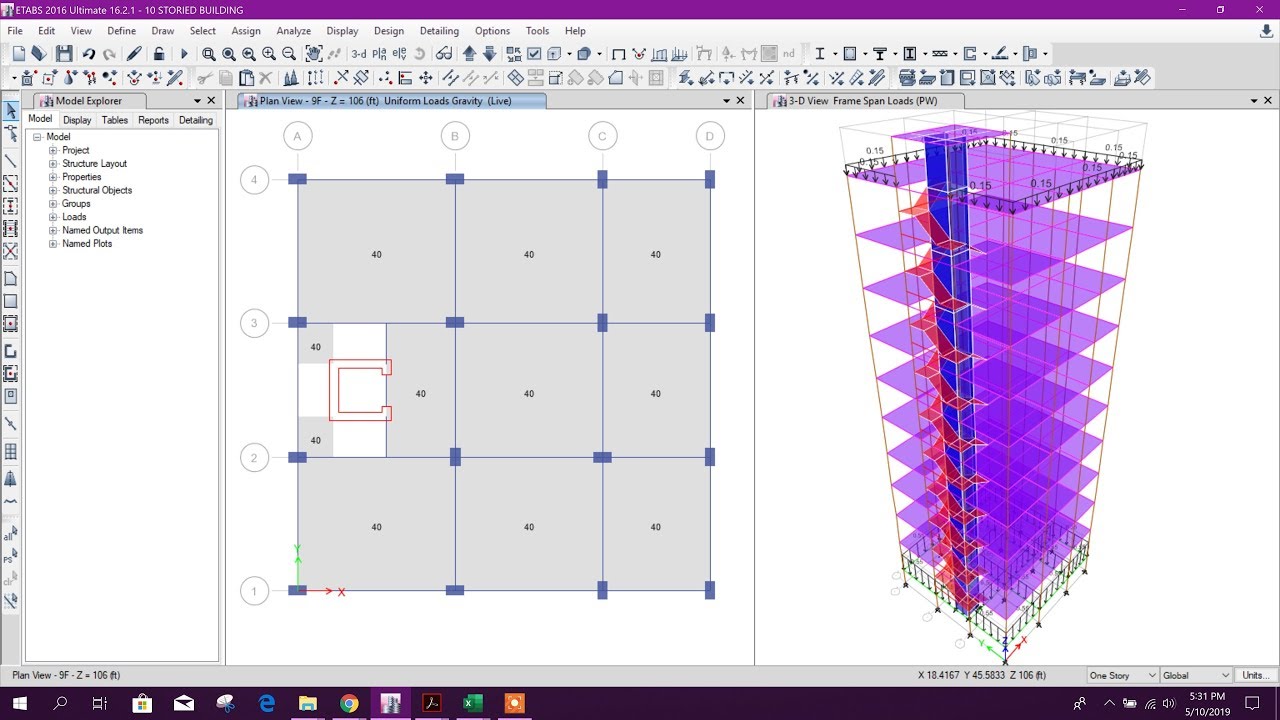
Task: Open the Global coordinate system dropdown
Action: 1195,675
